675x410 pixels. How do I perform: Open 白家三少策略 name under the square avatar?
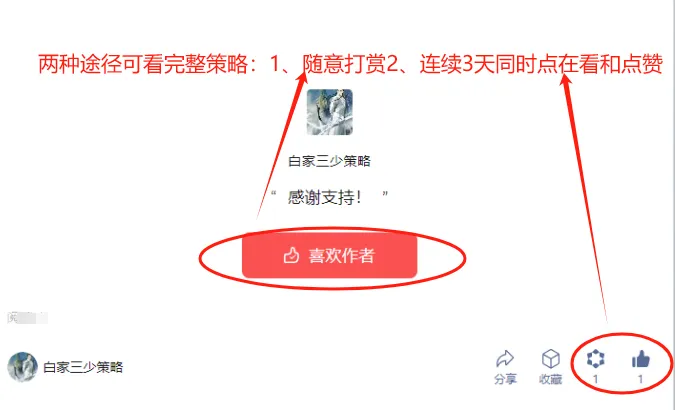click(329, 161)
